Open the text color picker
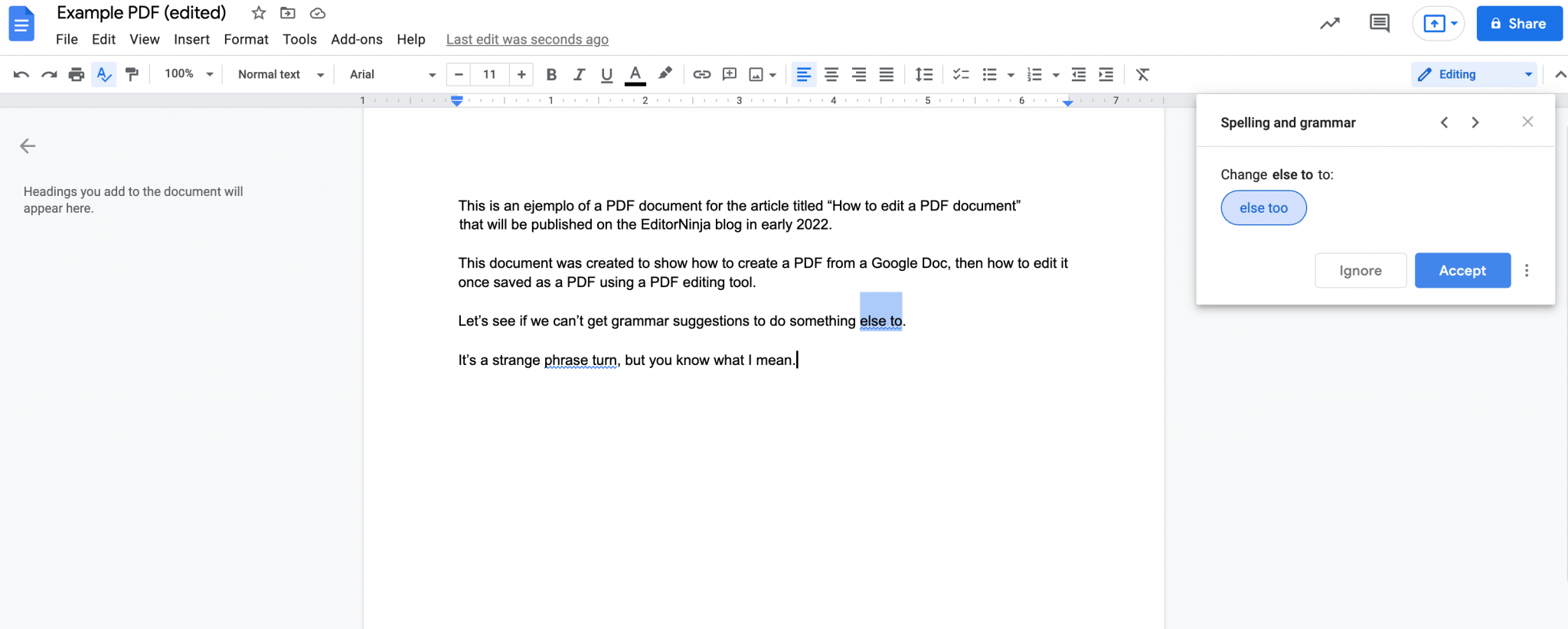The height and width of the screenshot is (629, 1568). tap(635, 74)
